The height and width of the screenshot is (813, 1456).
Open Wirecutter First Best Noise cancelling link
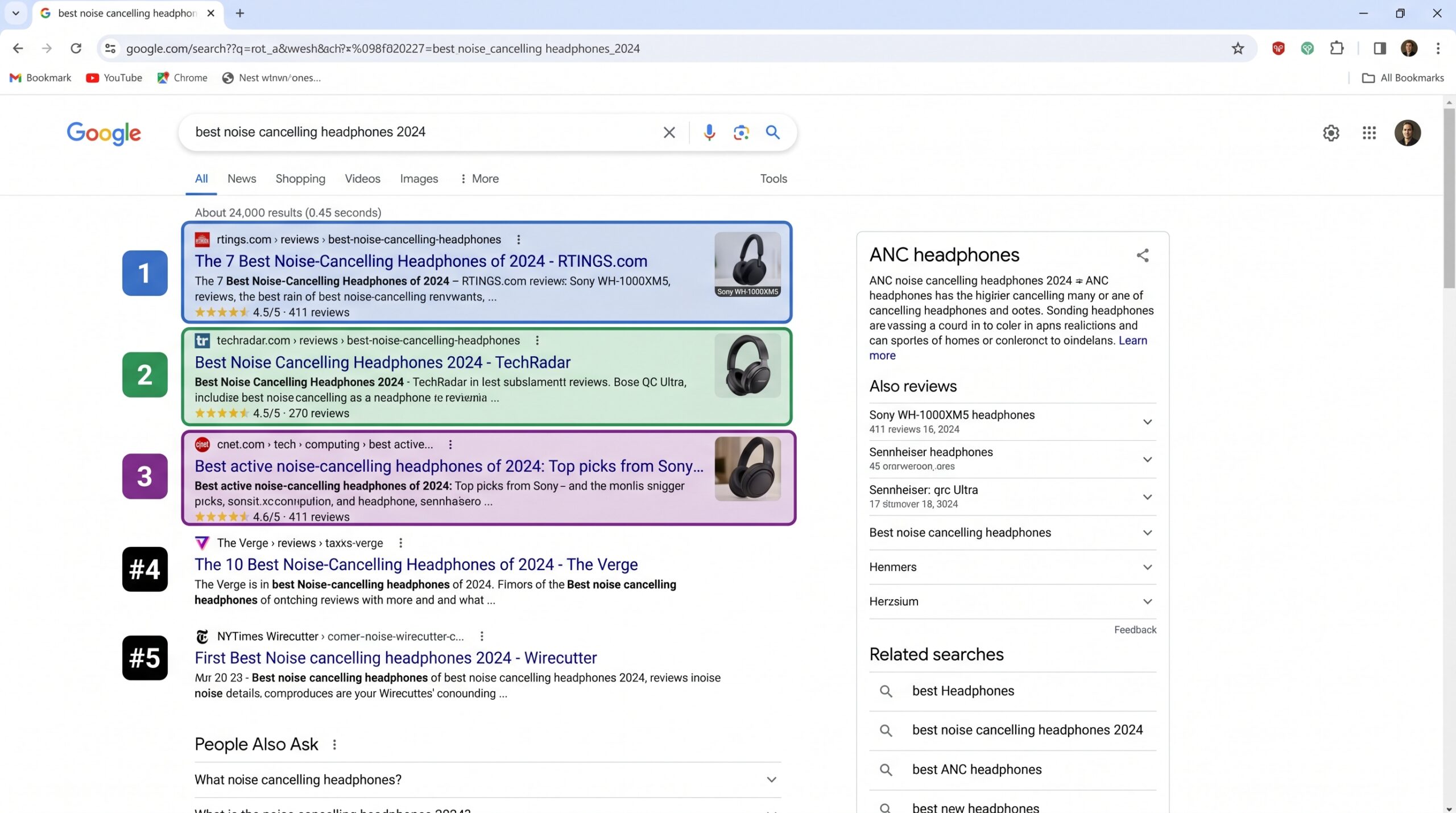pyautogui.click(x=395, y=658)
